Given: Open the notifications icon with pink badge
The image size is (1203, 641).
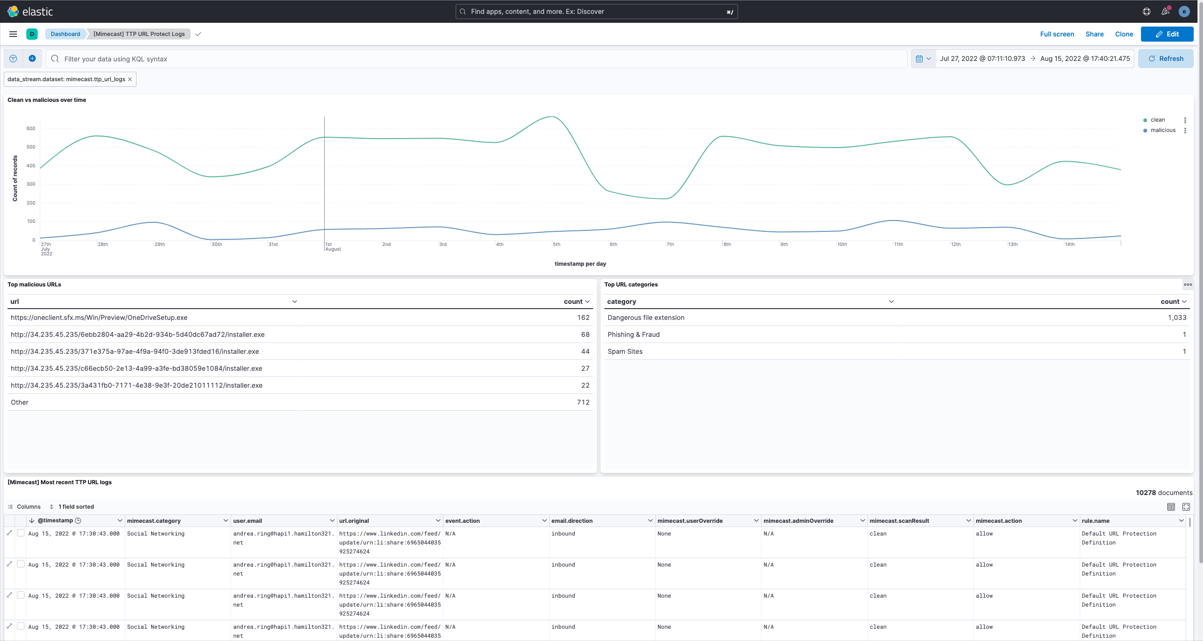Looking at the screenshot, I should (x=1165, y=12).
